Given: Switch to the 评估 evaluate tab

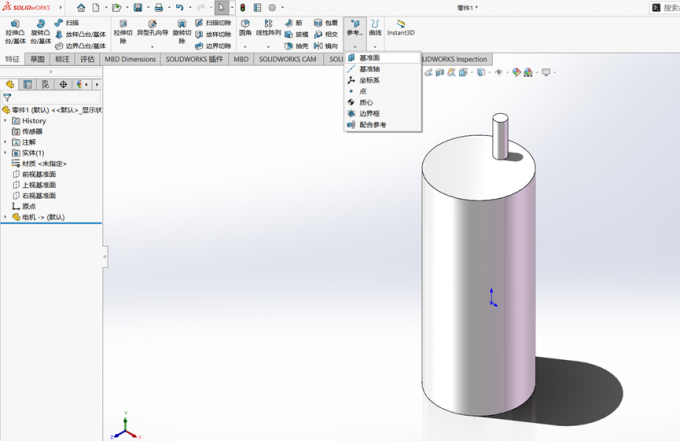Looking at the screenshot, I should pos(87,59).
